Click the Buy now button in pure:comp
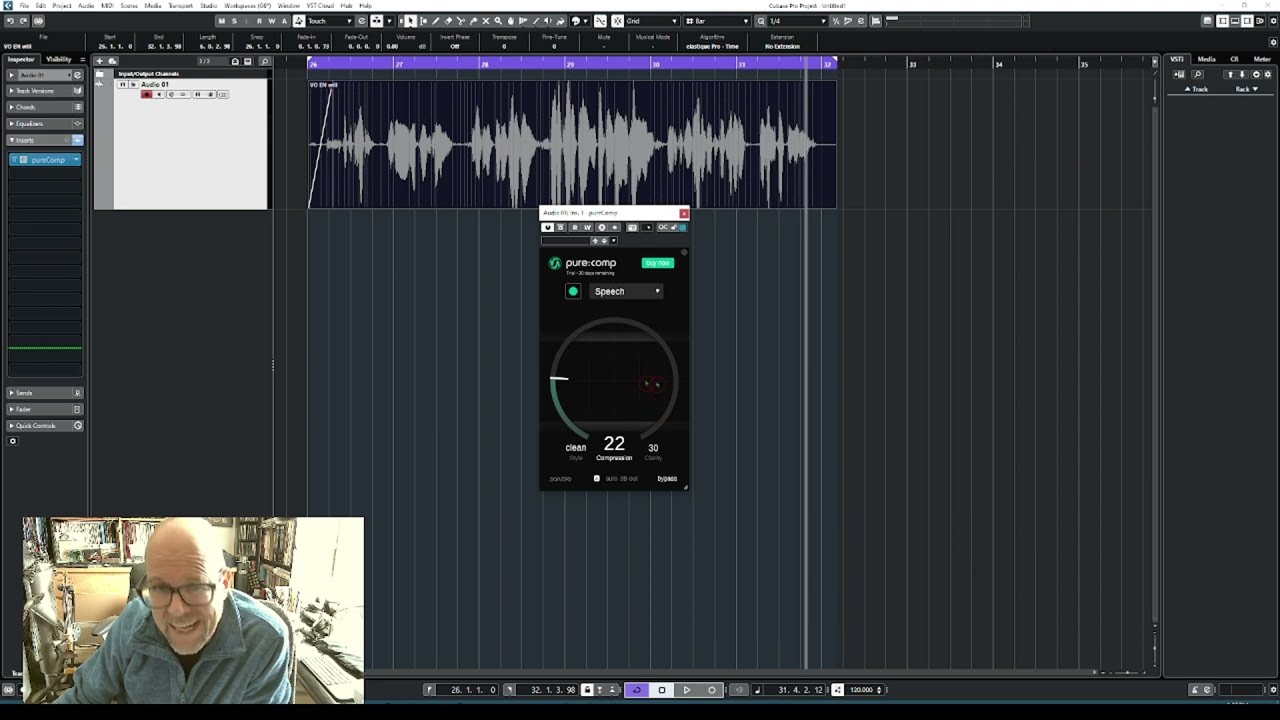Screen dimensions: 1280x720 658,263
